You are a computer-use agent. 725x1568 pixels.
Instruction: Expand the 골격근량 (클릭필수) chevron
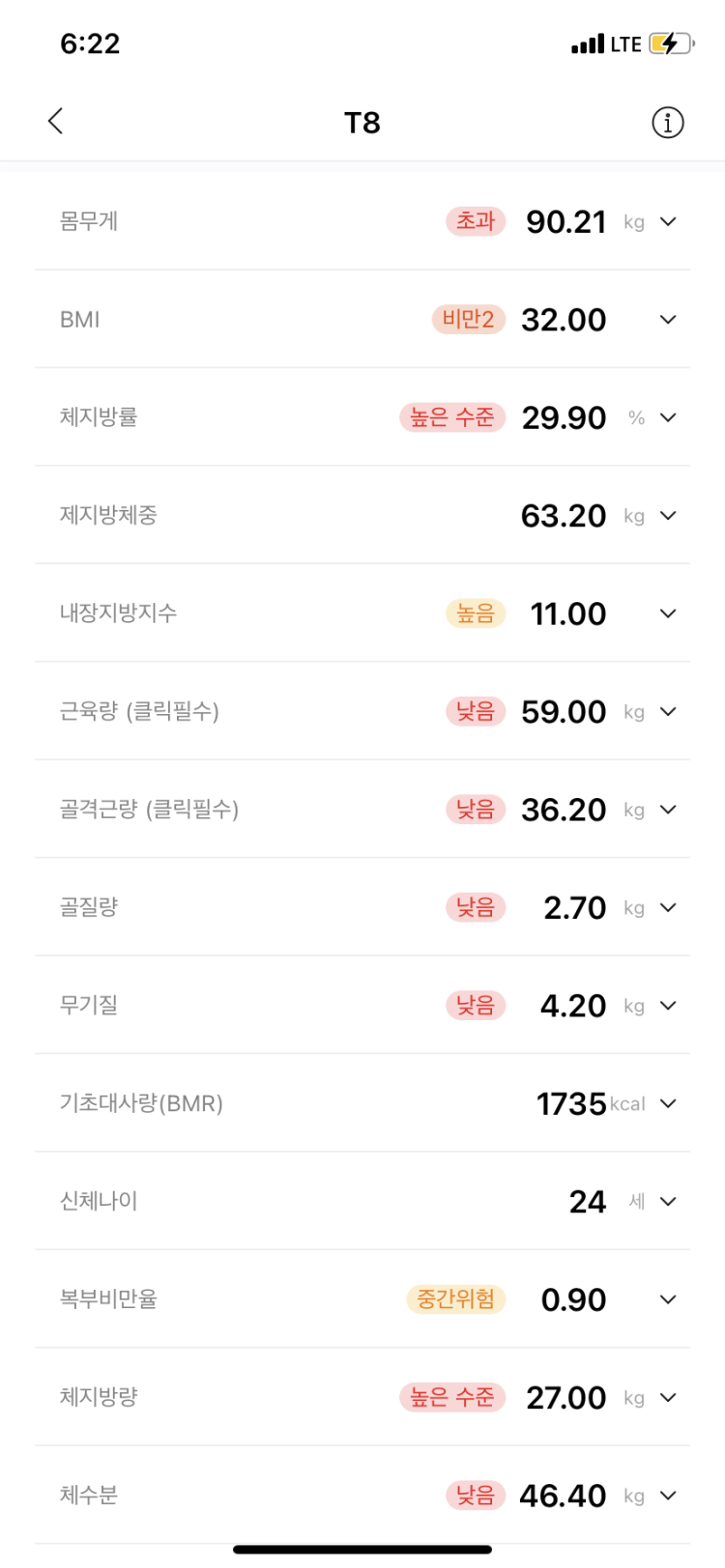pyautogui.click(x=668, y=810)
